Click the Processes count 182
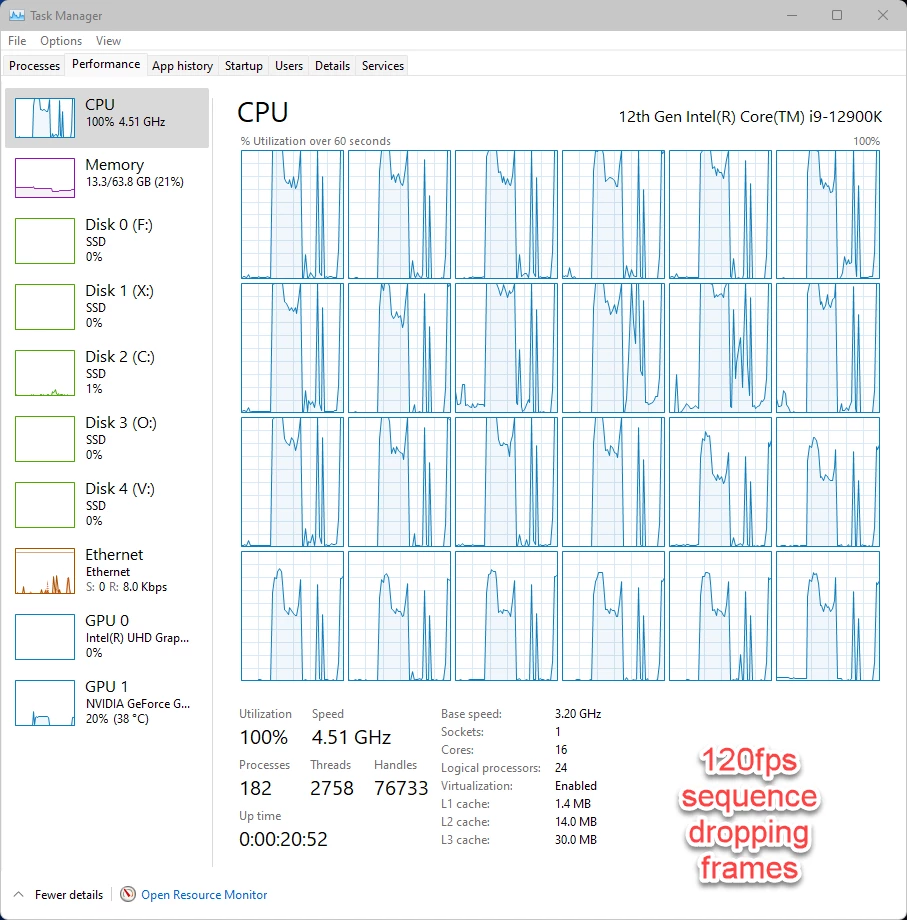Screen dimensions: 907x920 coord(256,788)
